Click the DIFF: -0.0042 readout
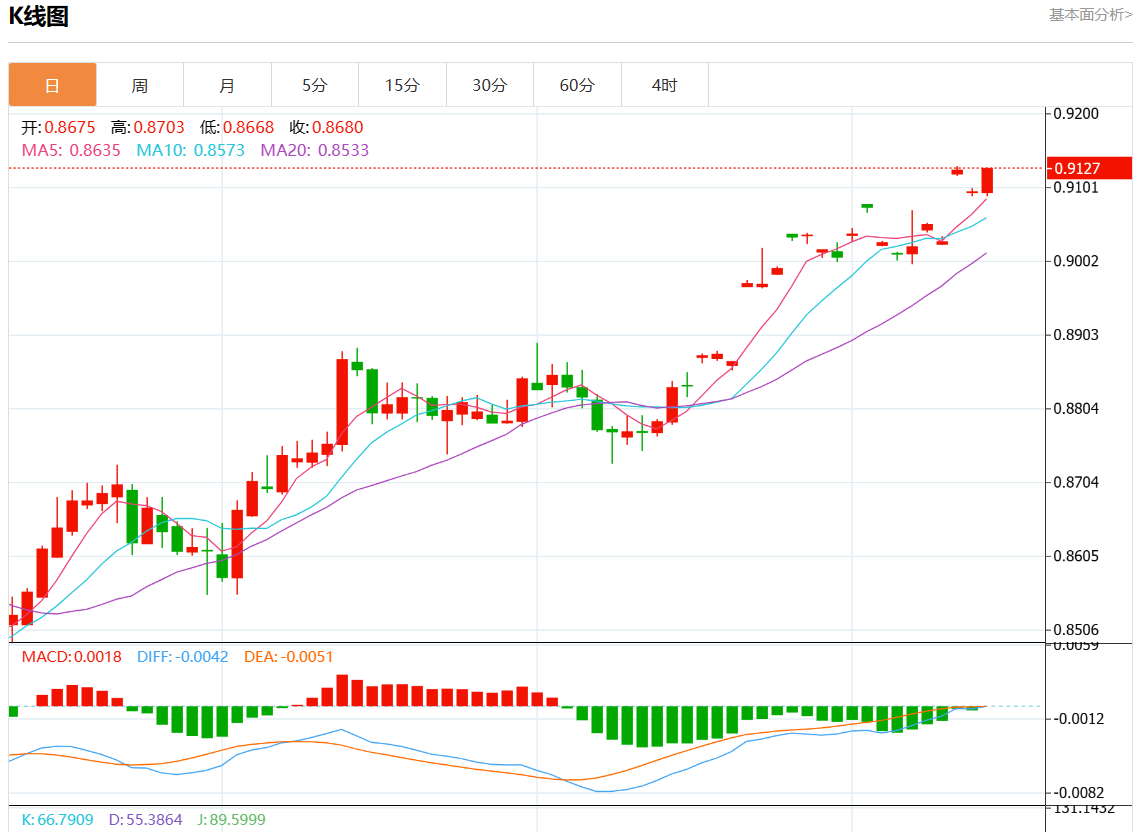Screen dimensions: 1136x832 [183, 657]
